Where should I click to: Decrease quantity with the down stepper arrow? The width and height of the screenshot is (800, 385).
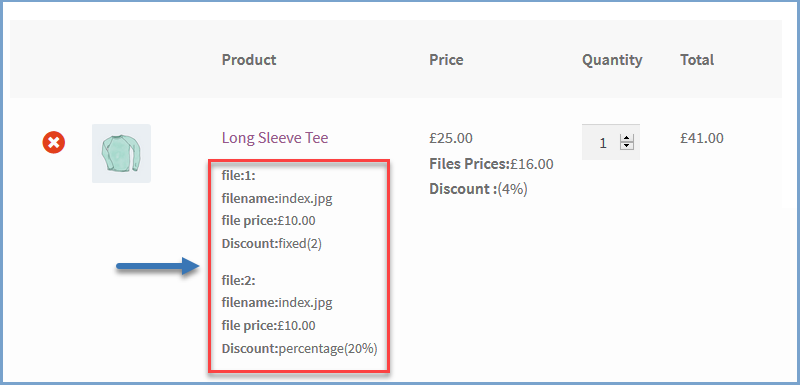[626, 146]
